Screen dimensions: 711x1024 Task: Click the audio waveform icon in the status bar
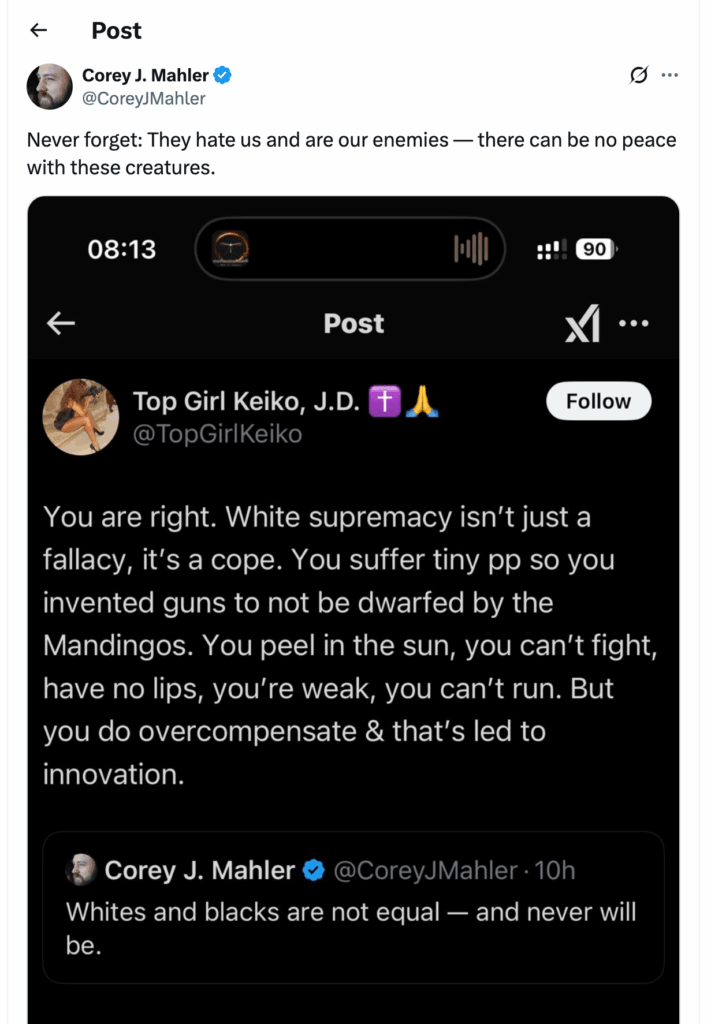(473, 249)
